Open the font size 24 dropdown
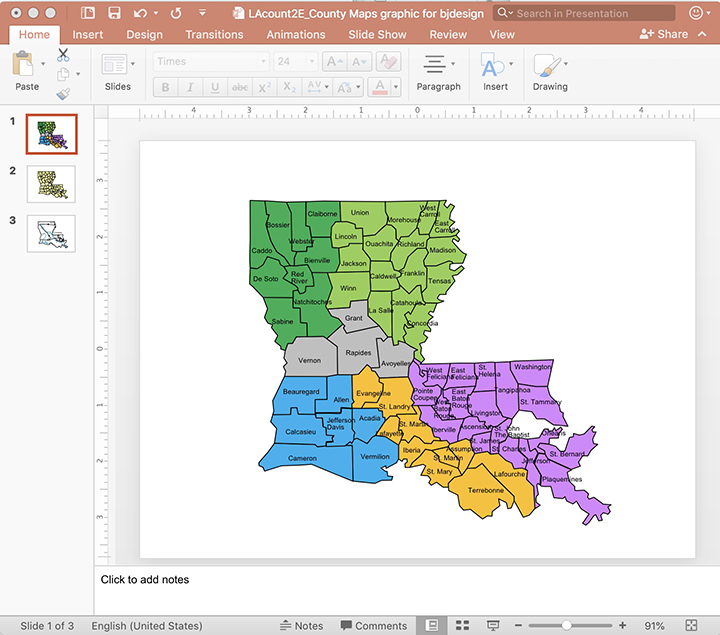720x635 pixels. click(312, 62)
